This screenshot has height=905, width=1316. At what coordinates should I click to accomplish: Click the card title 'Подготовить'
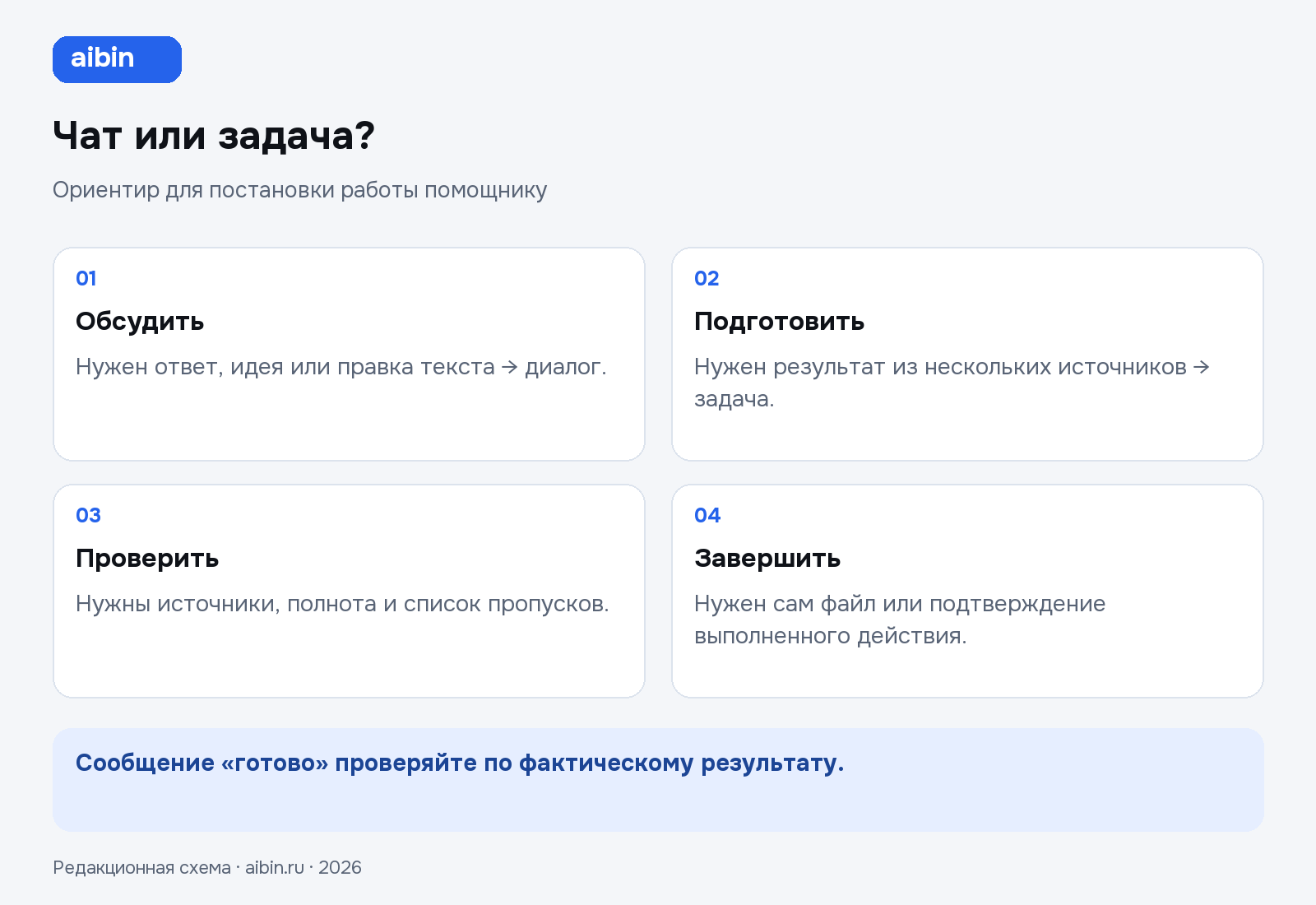point(779,321)
